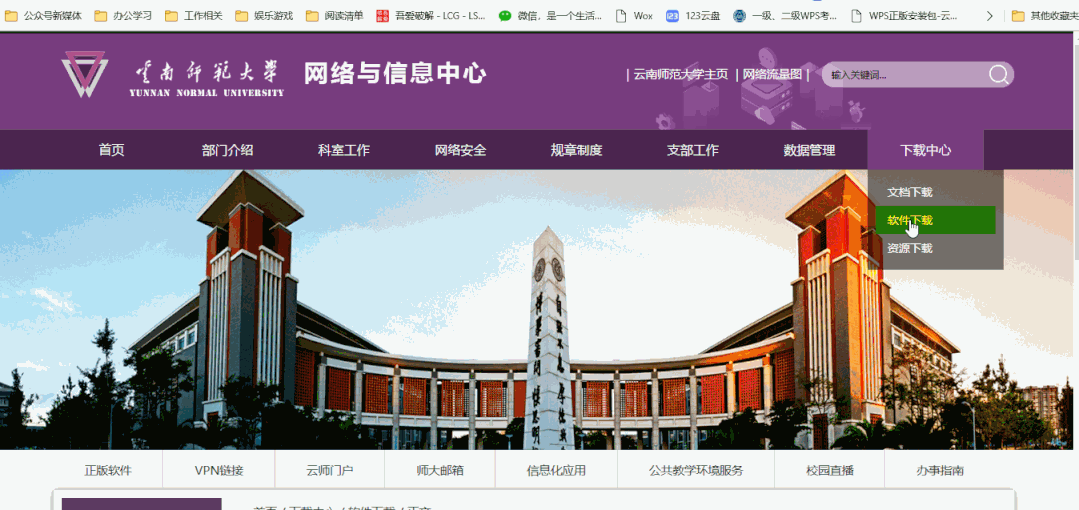Click the Yunnan Normal University triangle logo
1079x510 pixels.
click(84, 74)
